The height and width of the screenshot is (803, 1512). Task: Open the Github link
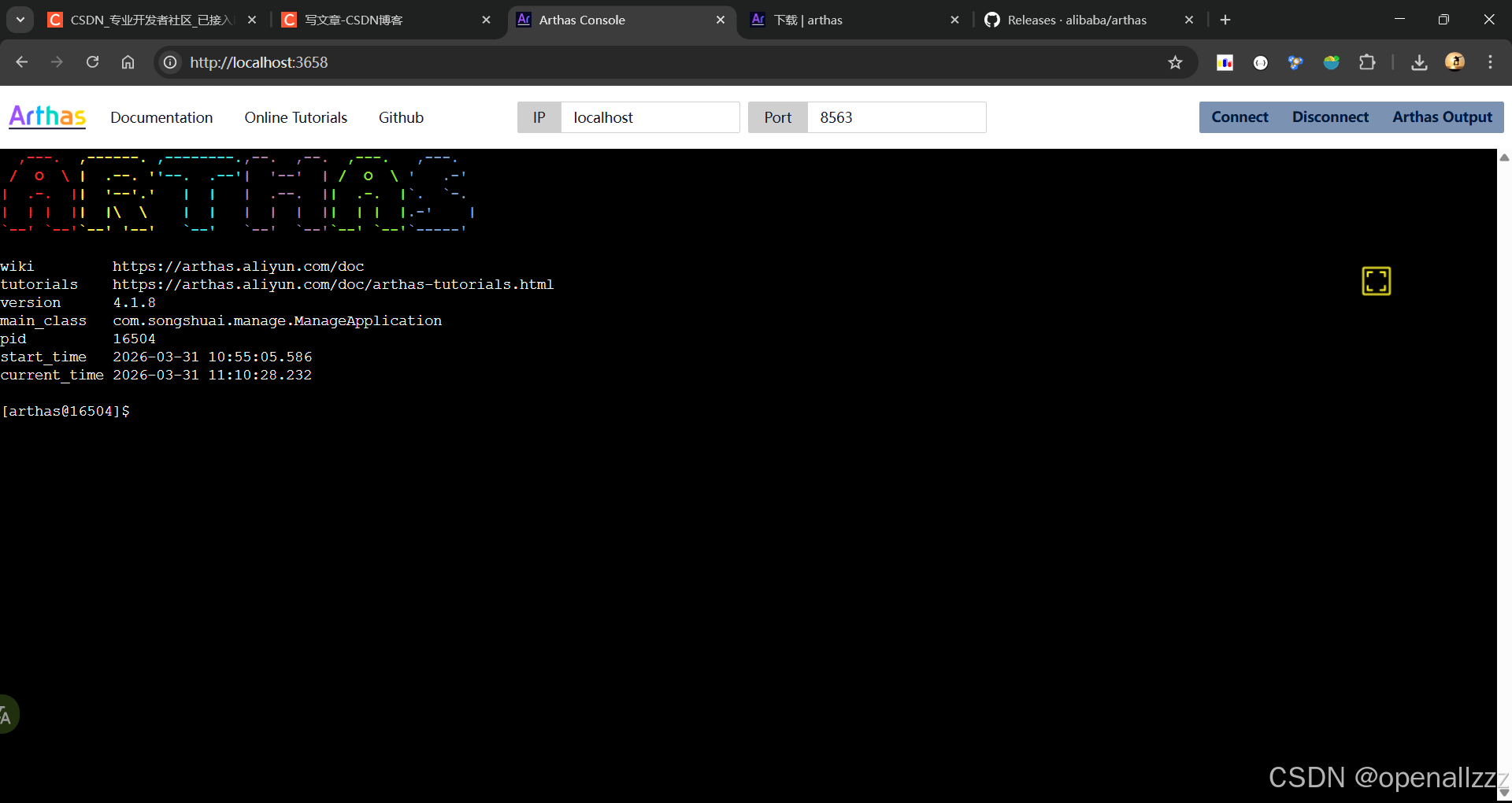coord(401,117)
